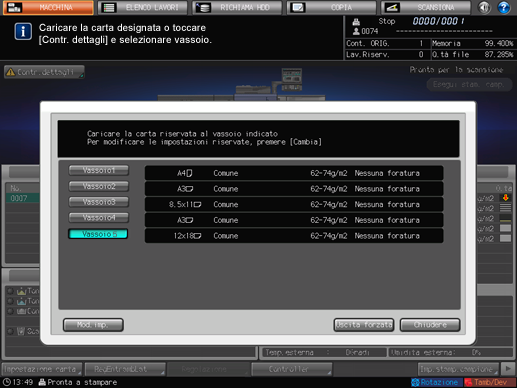Select job number 0007 in list
Viewport: 517px width, 388px height.
point(23,198)
